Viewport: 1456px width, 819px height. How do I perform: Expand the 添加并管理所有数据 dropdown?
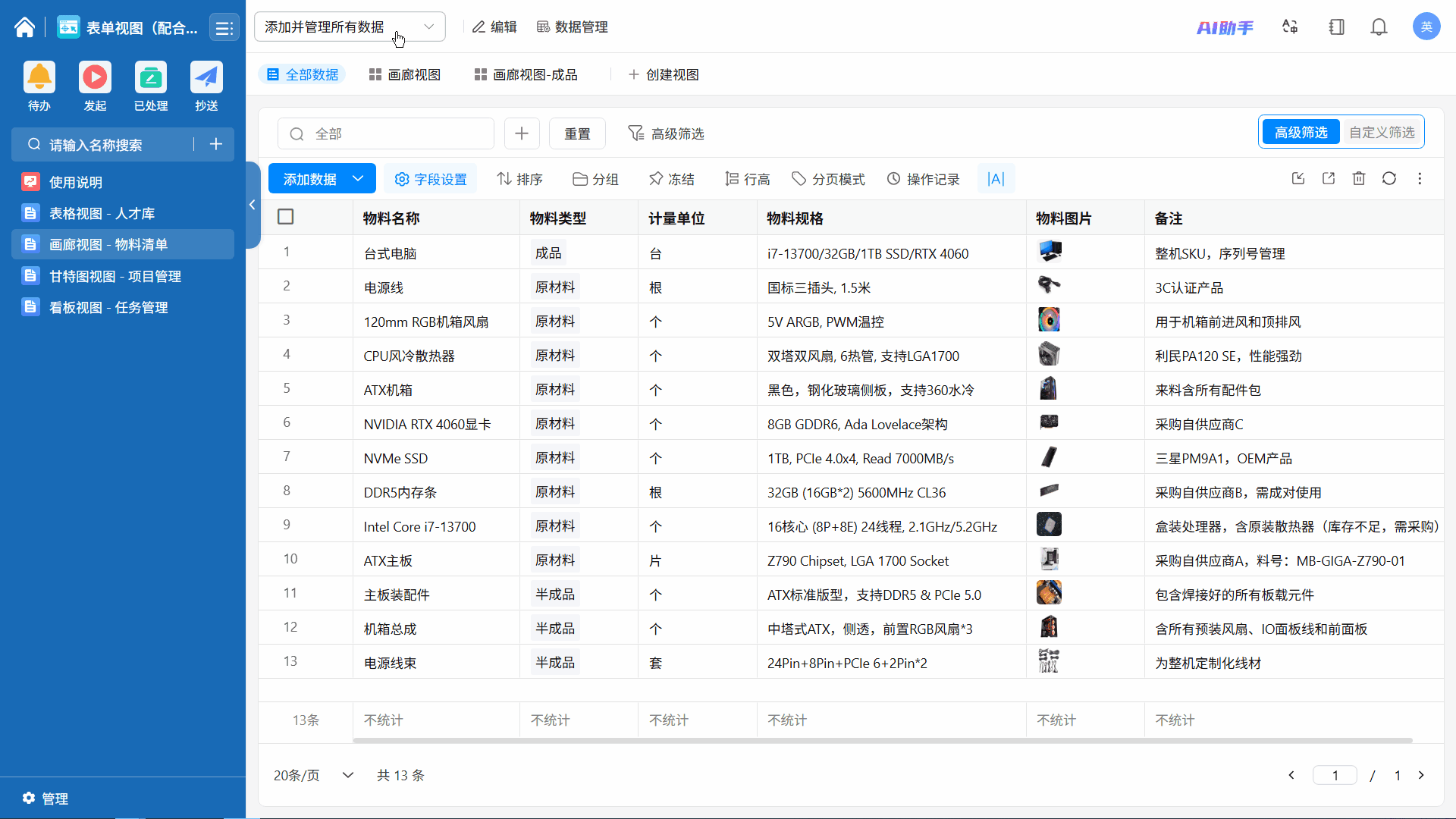[x=350, y=27]
